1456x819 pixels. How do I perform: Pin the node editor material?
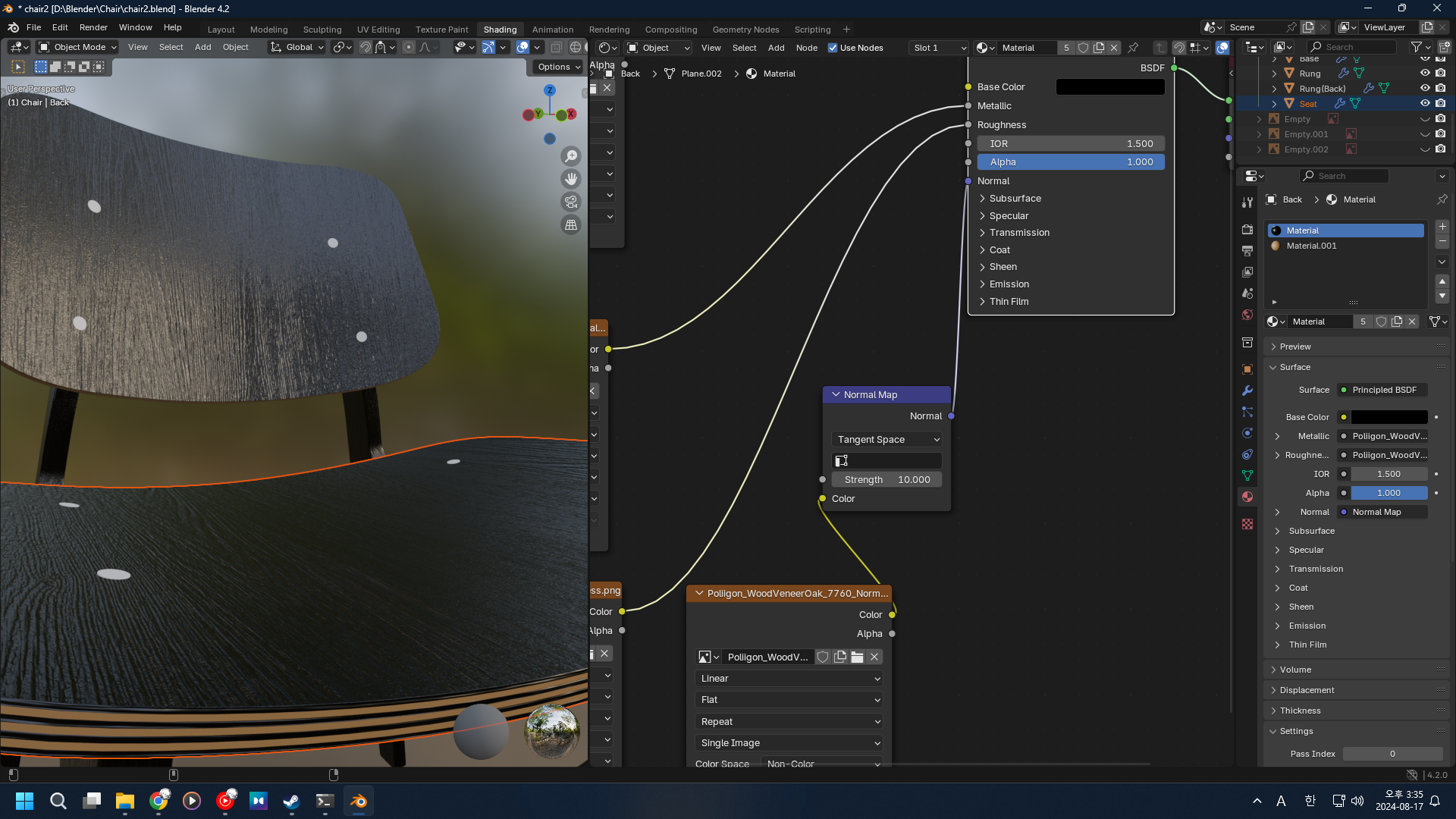(1133, 48)
